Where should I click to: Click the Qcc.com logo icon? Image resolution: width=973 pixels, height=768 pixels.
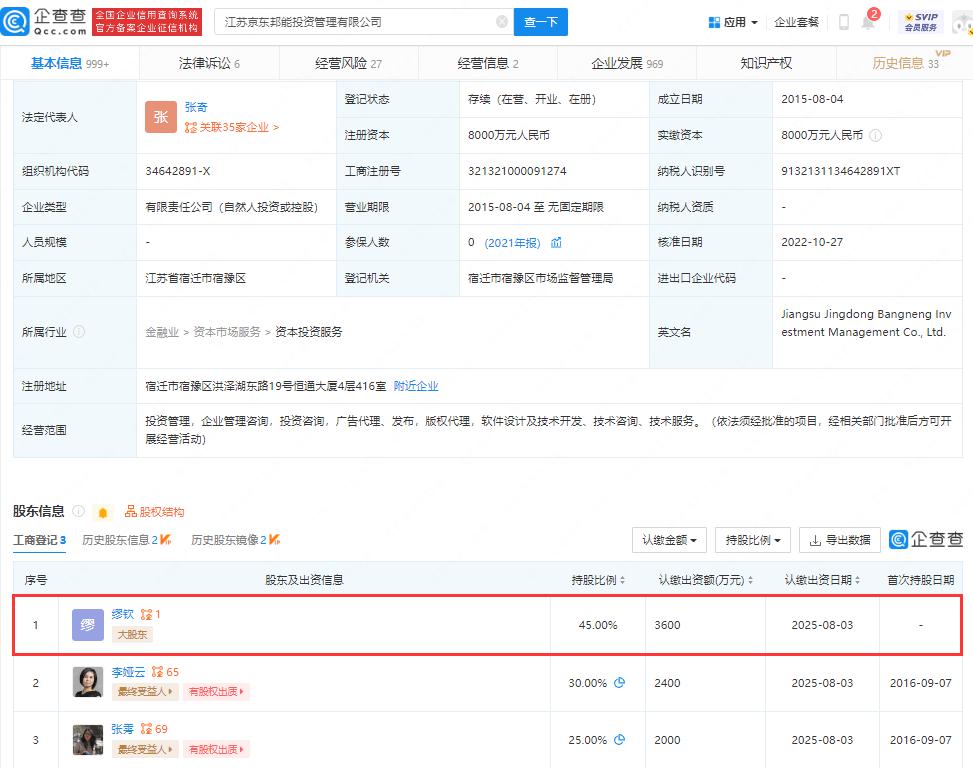(16, 22)
